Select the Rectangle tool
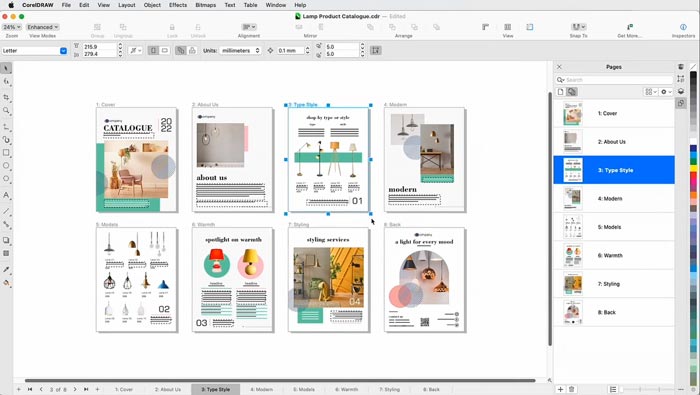This screenshot has width=700, height=395. [x=6, y=153]
